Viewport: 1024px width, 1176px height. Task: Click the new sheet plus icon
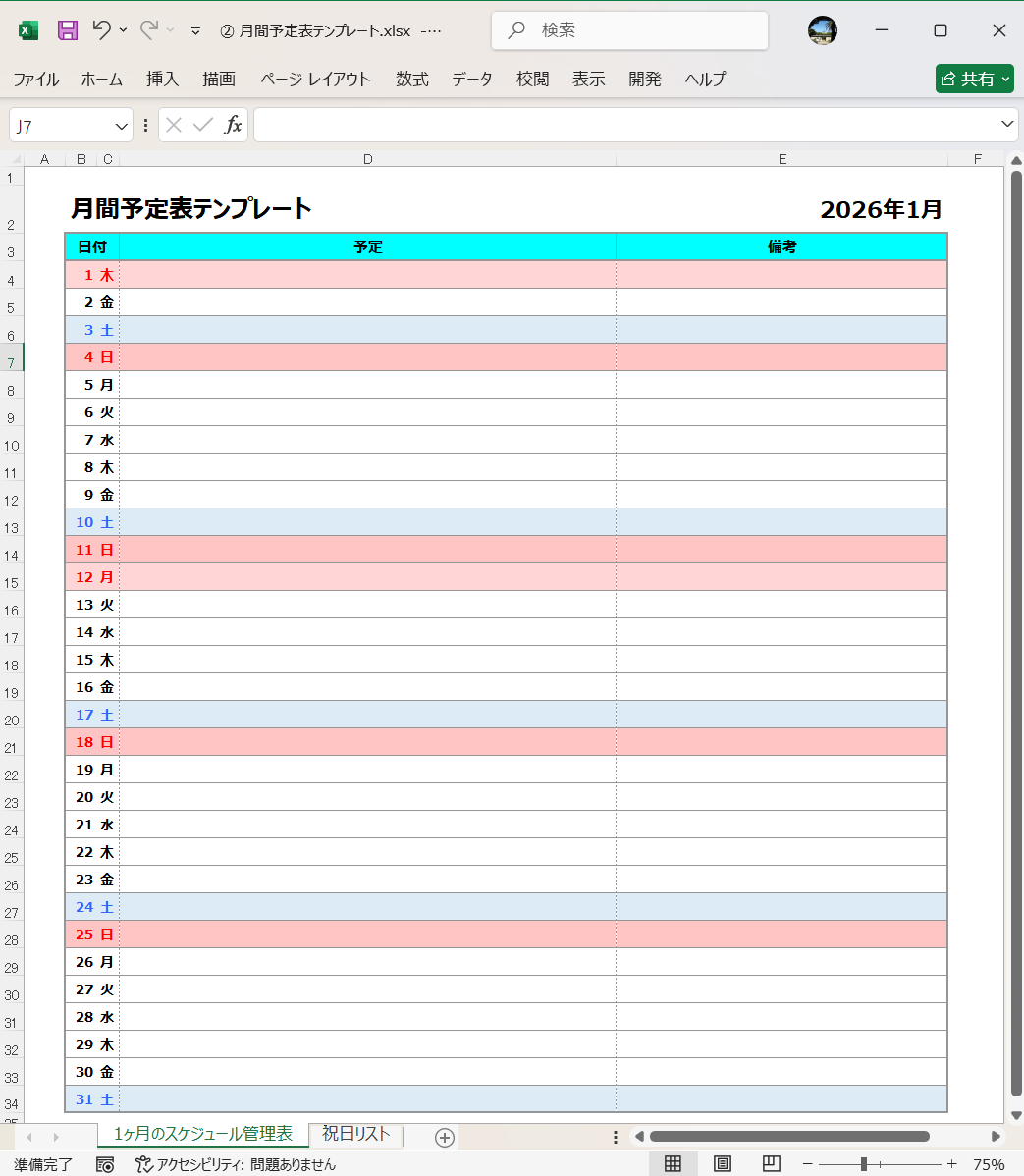(x=444, y=1136)
